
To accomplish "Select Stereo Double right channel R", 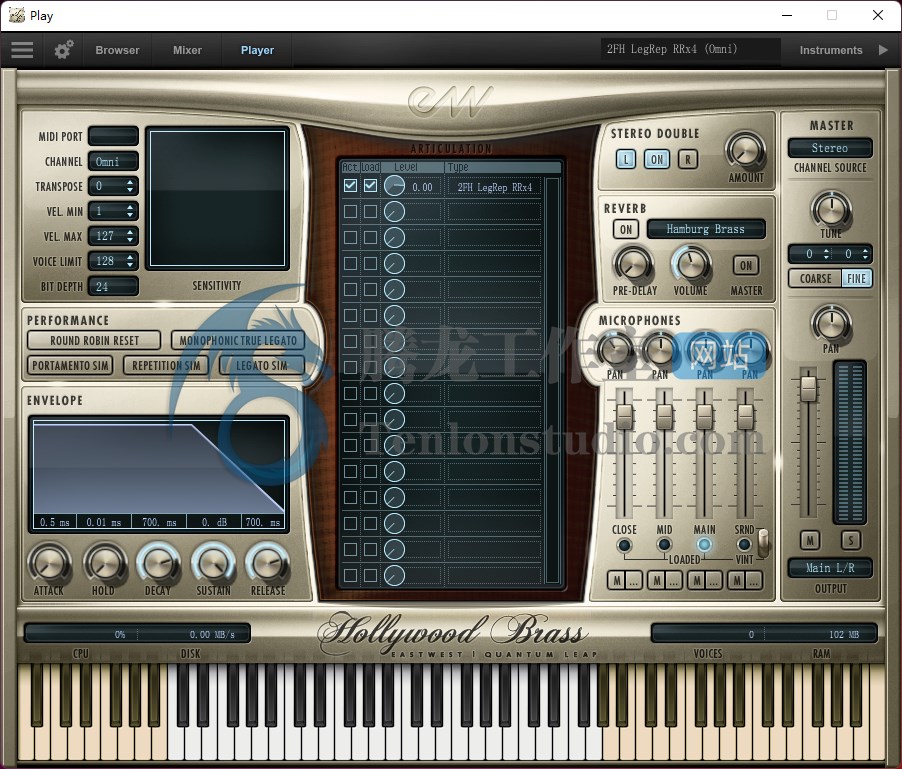I will pos(688,159).
